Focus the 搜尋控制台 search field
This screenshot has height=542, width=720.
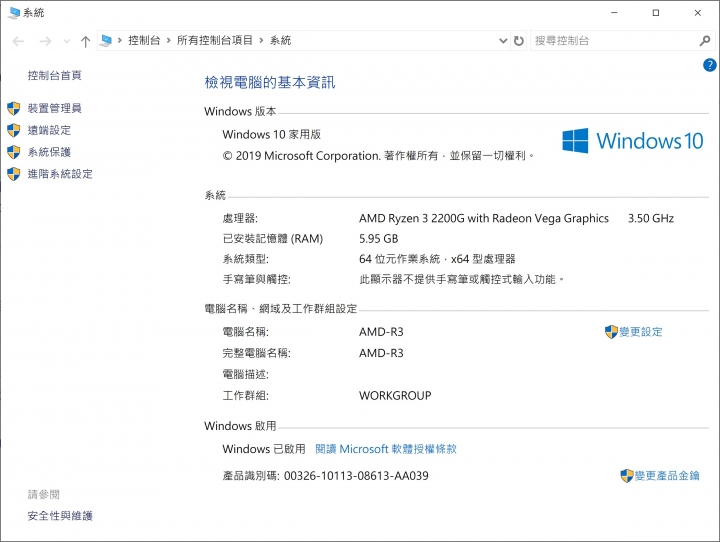(x=615, y=41)
